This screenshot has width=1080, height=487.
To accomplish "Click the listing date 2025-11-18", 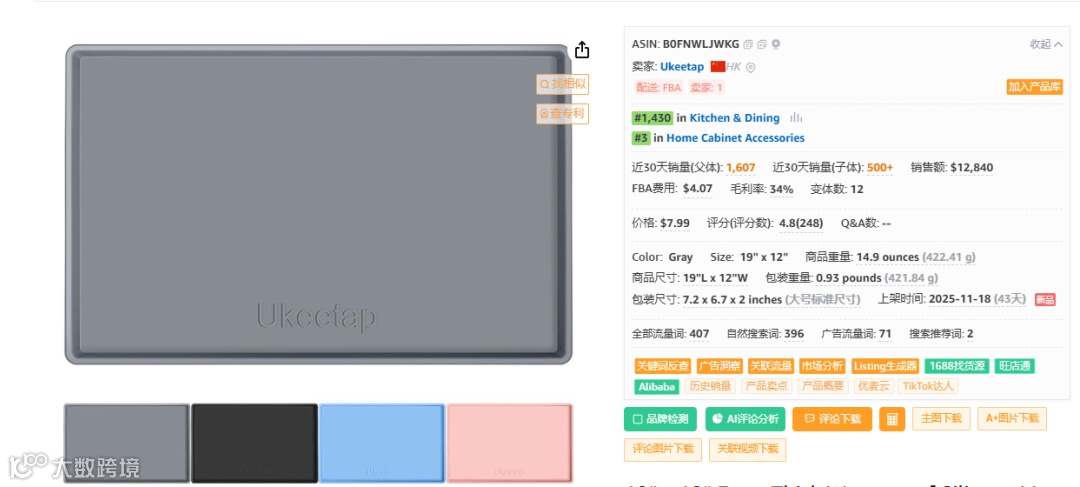I will point(959,300).
